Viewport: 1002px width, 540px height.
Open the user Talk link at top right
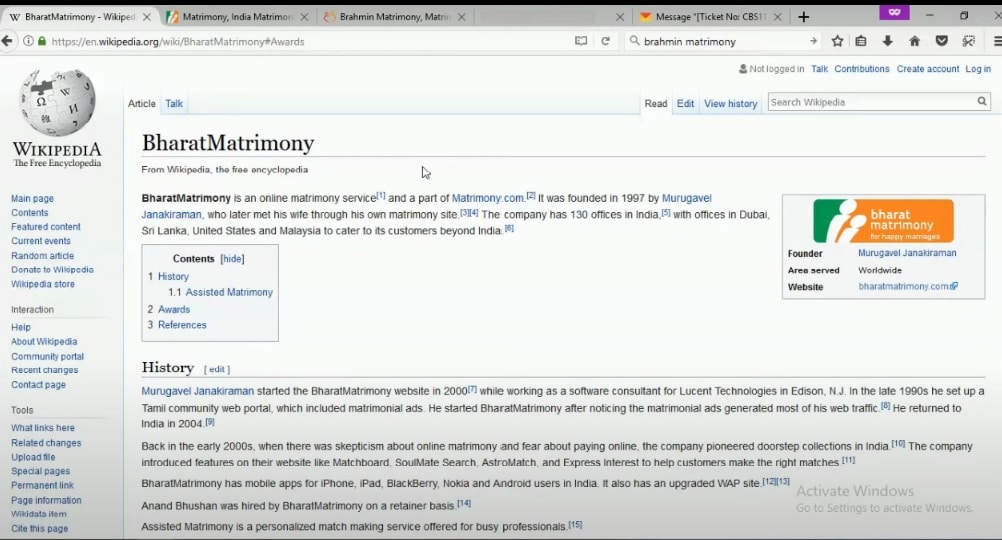pyautogui.click(x=819, y=69)
